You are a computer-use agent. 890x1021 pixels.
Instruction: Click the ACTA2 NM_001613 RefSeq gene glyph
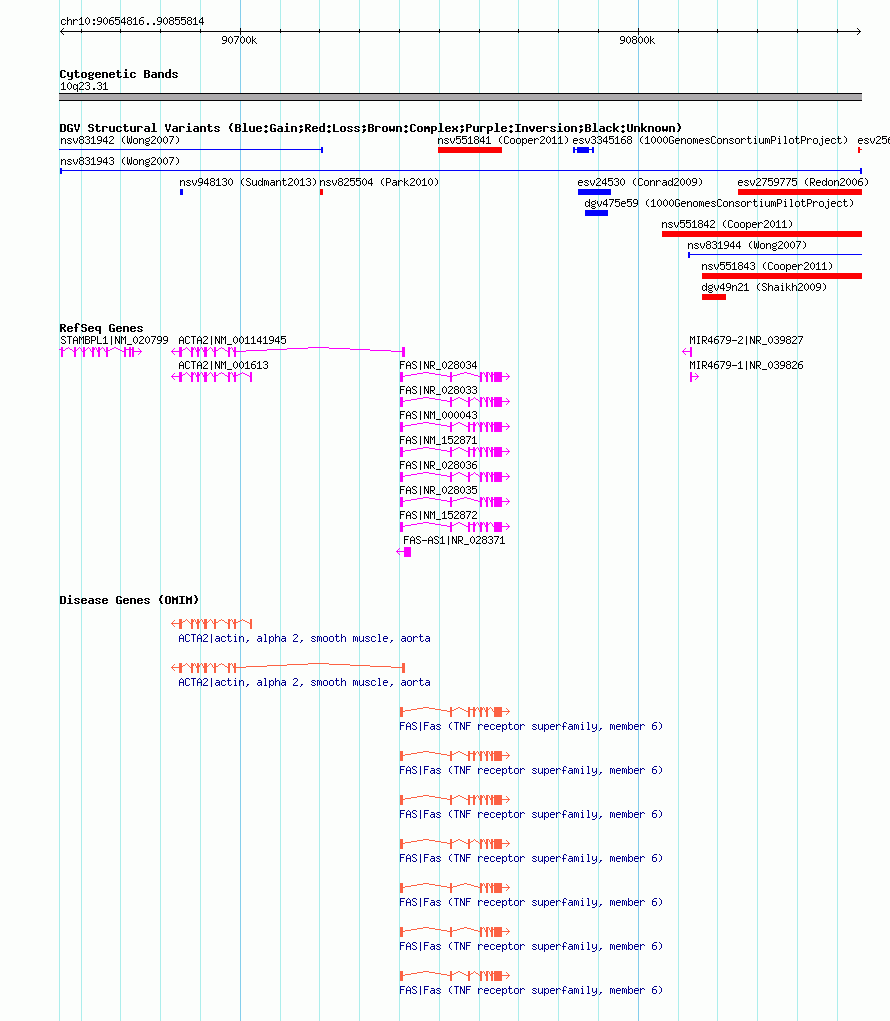pyautogui.click(x=212, y=377)
